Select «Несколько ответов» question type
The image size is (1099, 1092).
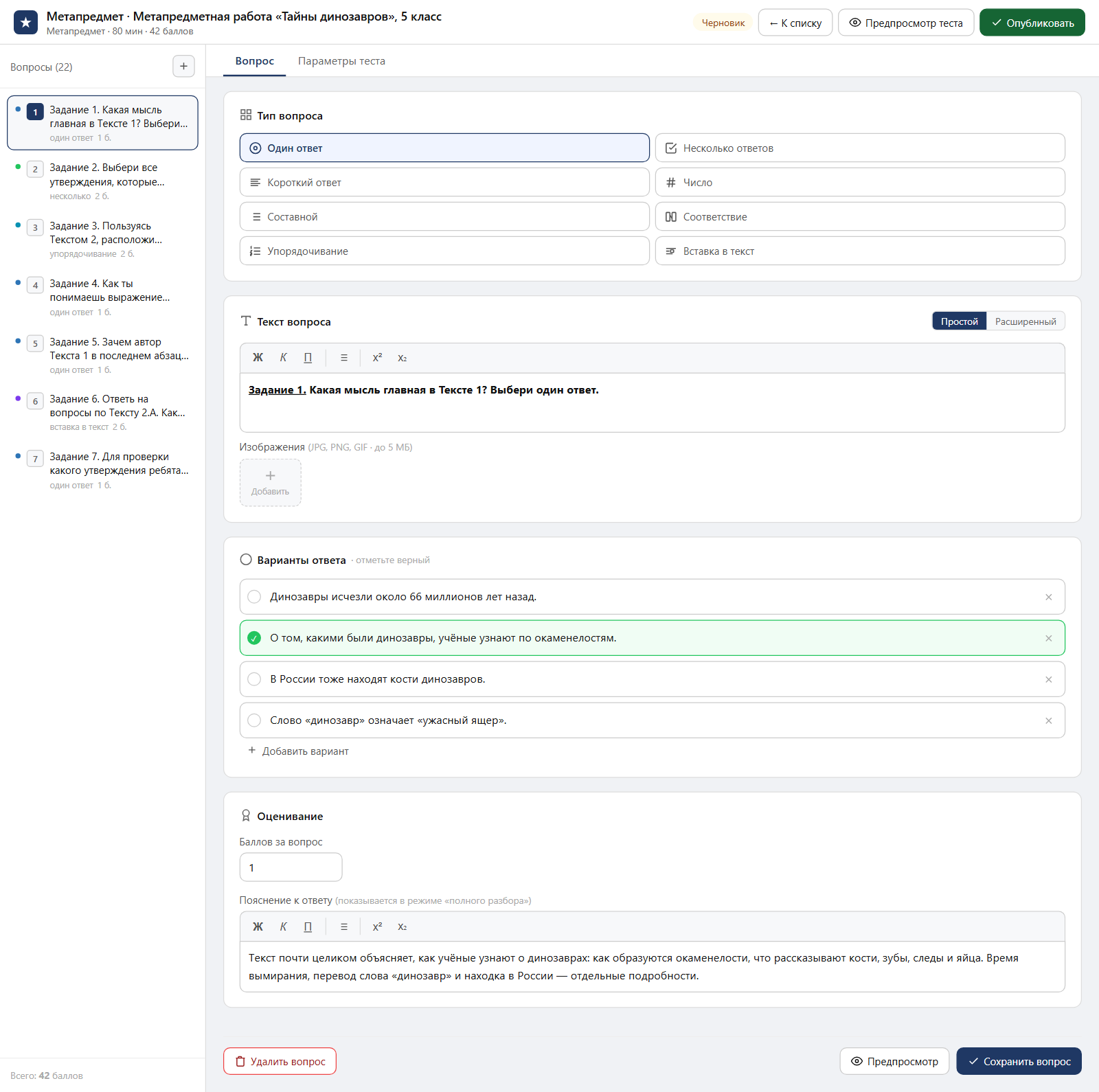point(860,148)
